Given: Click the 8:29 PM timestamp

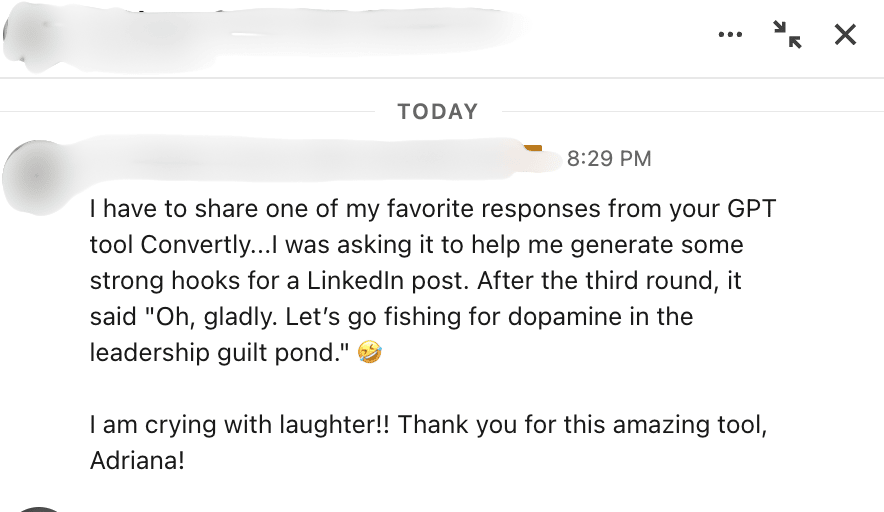Looking at the screenshot, I should coord(608,159).
